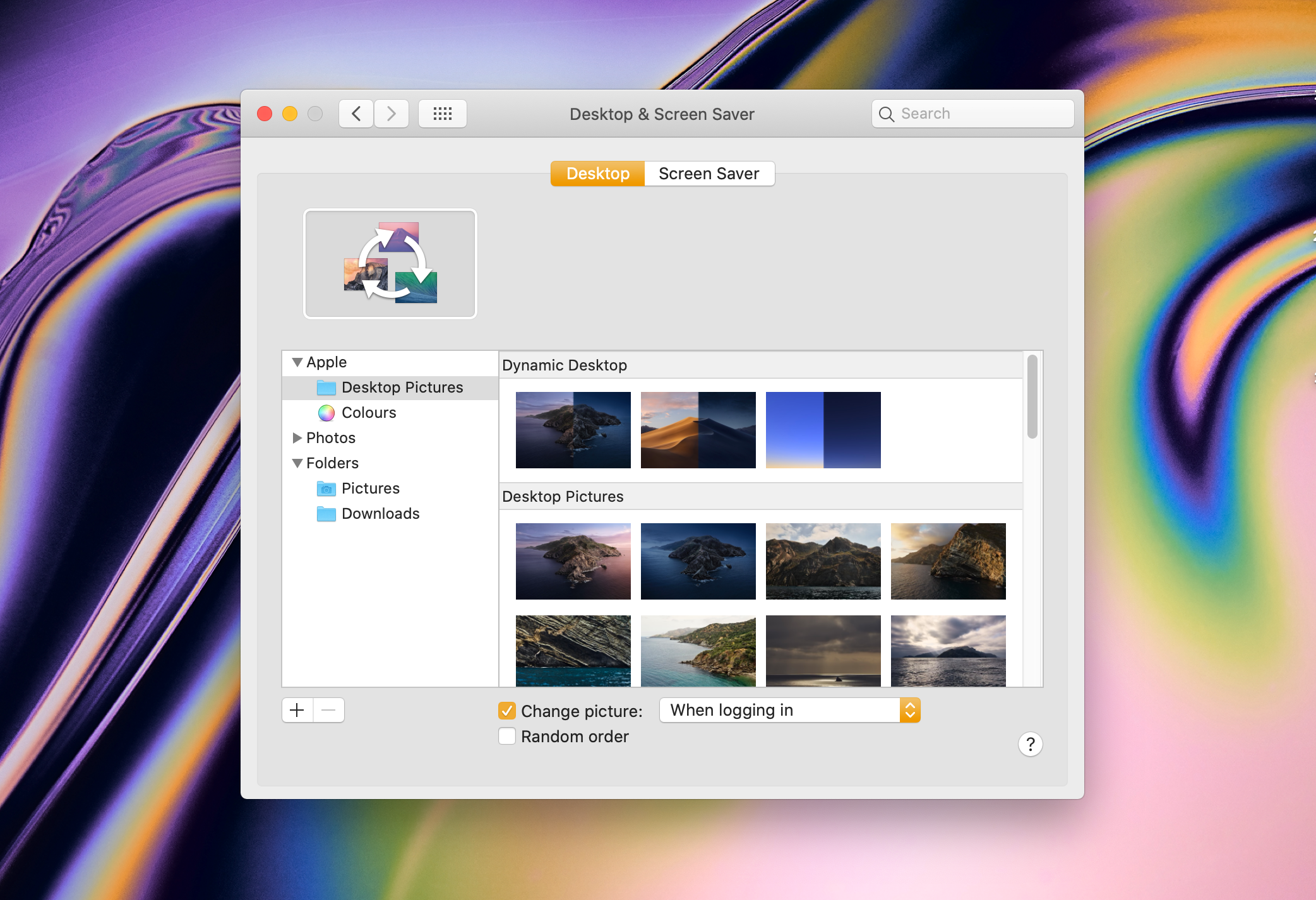Select the Colours colour wheel in the sidebar

369,413
